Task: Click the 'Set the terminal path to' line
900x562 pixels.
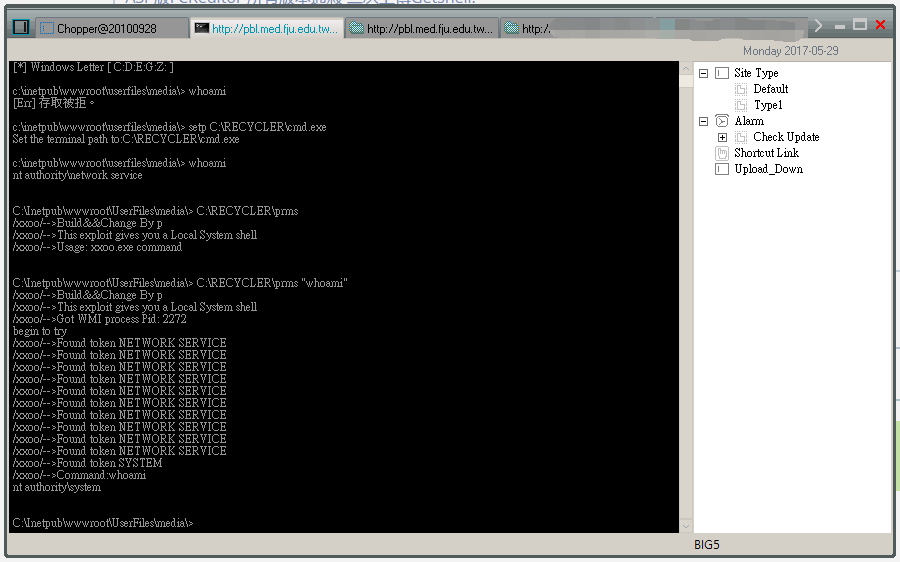Action: tap(126, 139)
